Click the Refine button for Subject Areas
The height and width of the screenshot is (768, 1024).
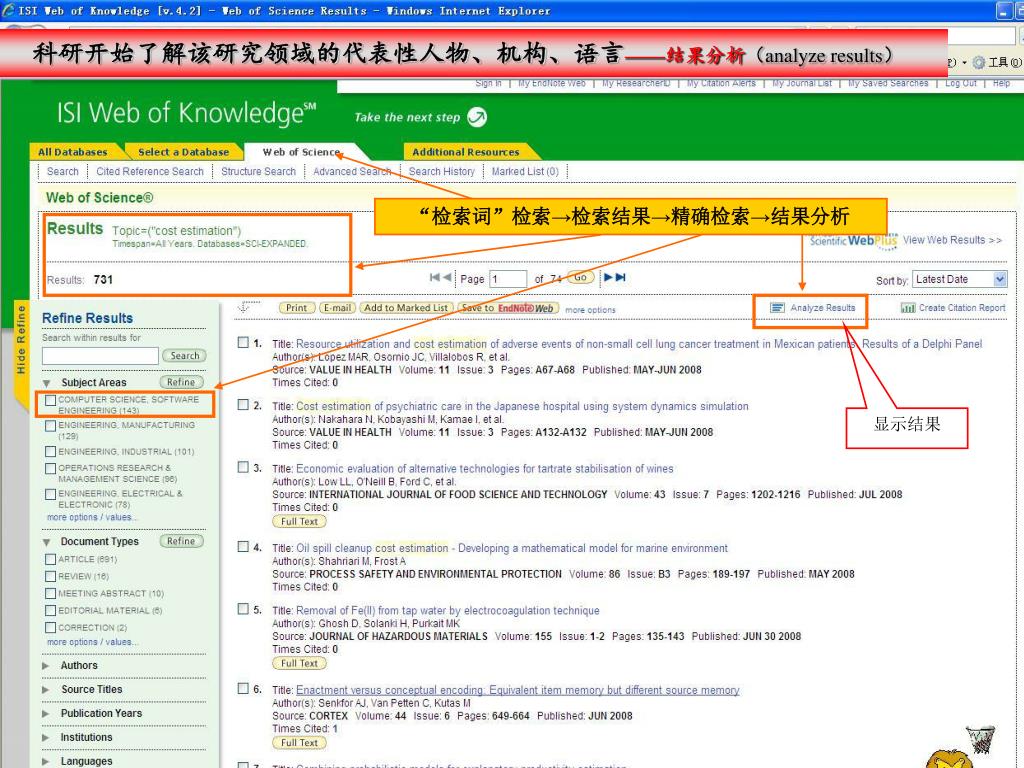point(181,382)
